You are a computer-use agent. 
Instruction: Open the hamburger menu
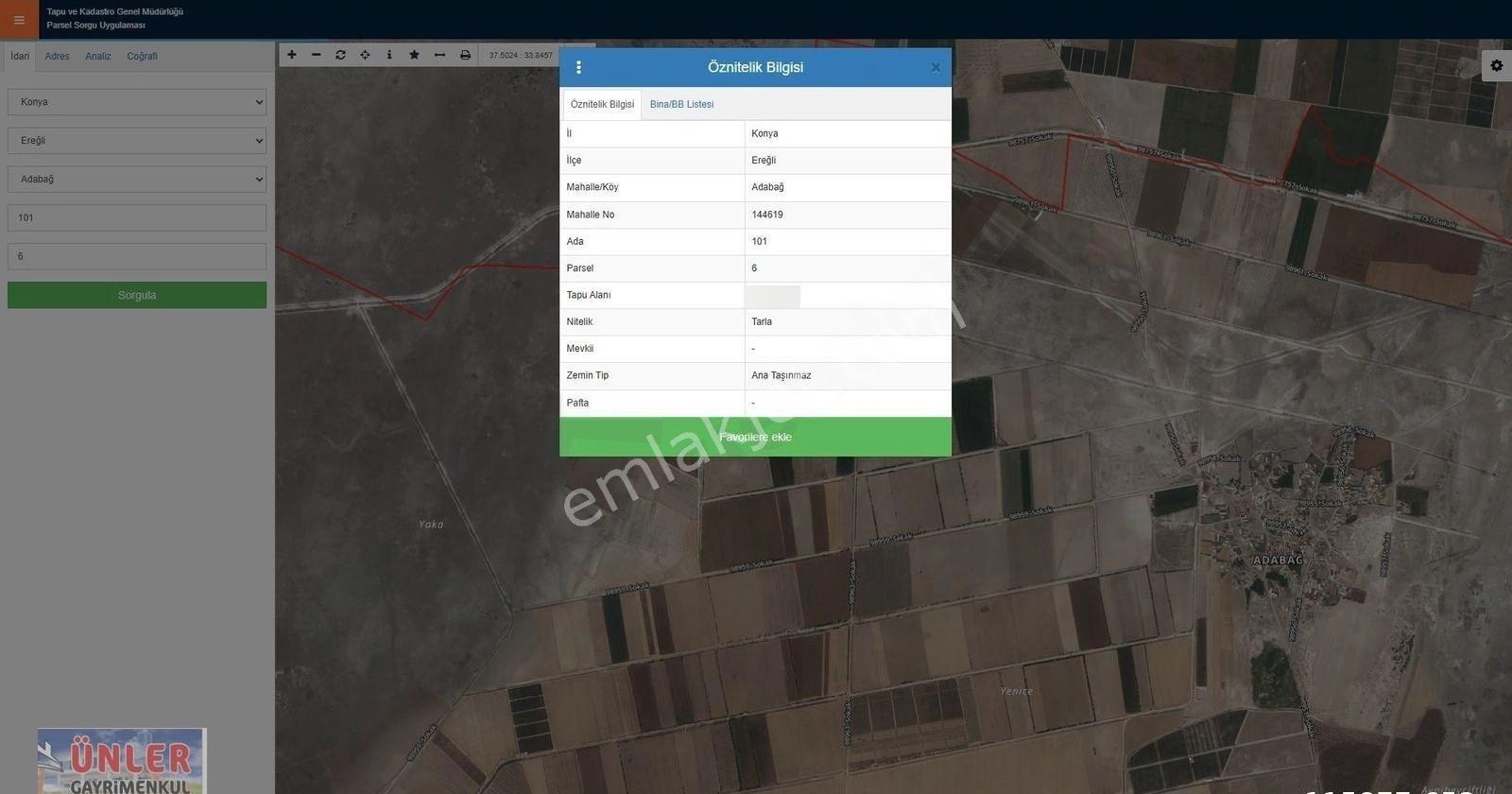tap(19, 20)
